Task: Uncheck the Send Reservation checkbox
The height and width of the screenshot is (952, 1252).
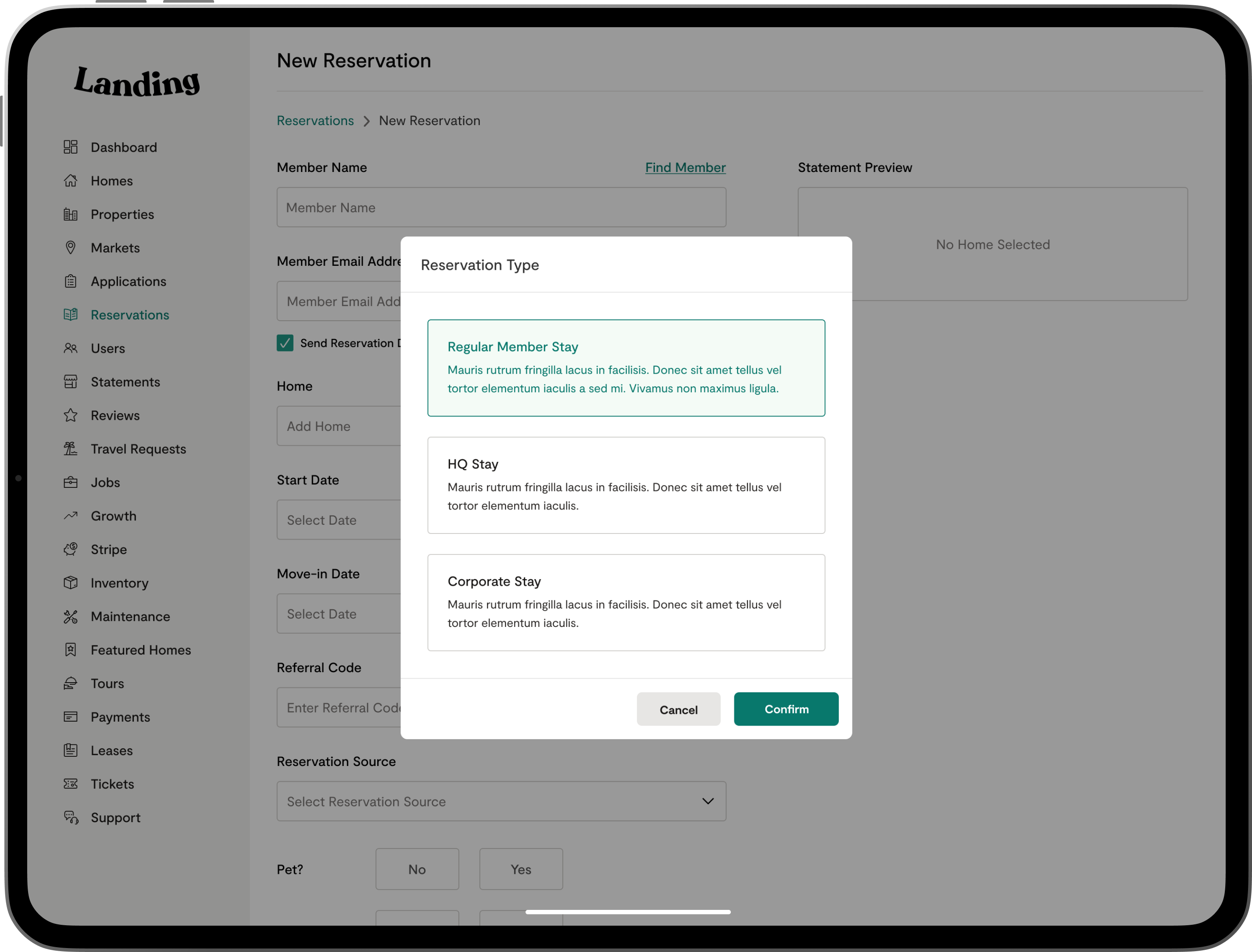Action: tap(285, 343)
